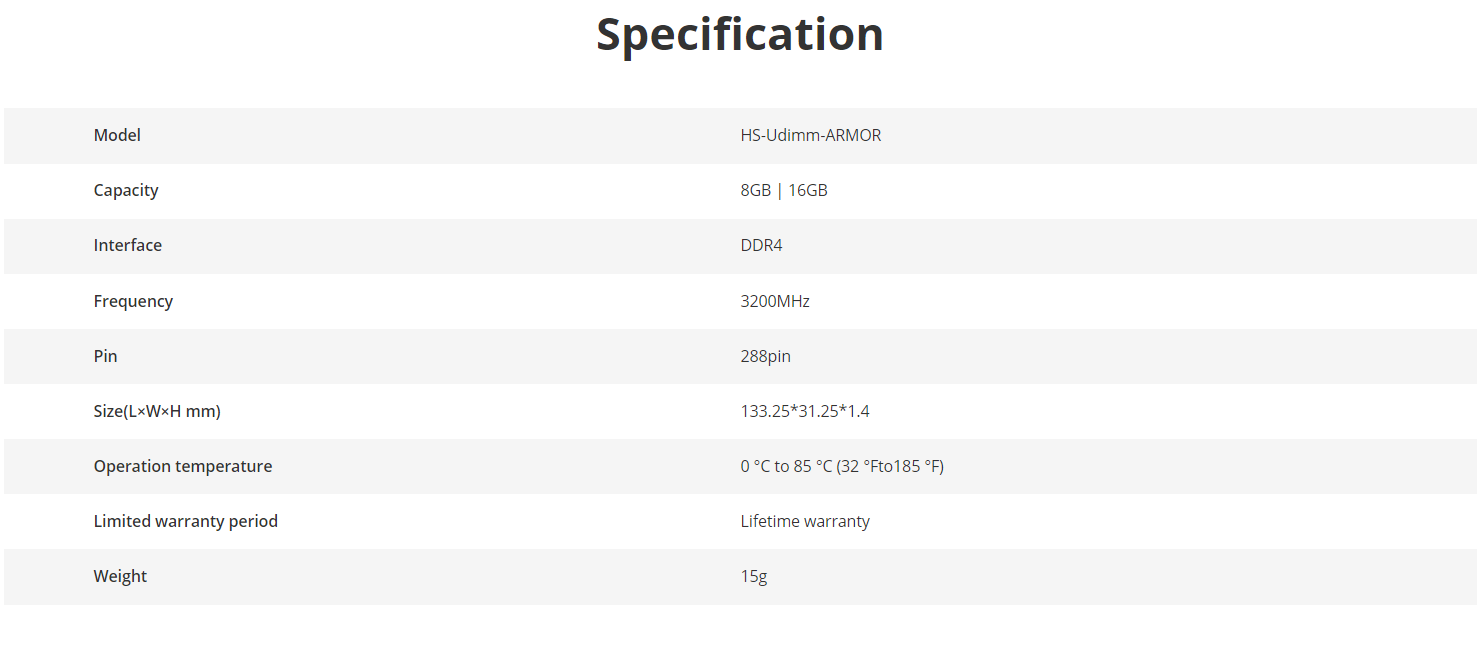Click the Specification heading
Screen dimensions: 1481x647
click(740, 35)
